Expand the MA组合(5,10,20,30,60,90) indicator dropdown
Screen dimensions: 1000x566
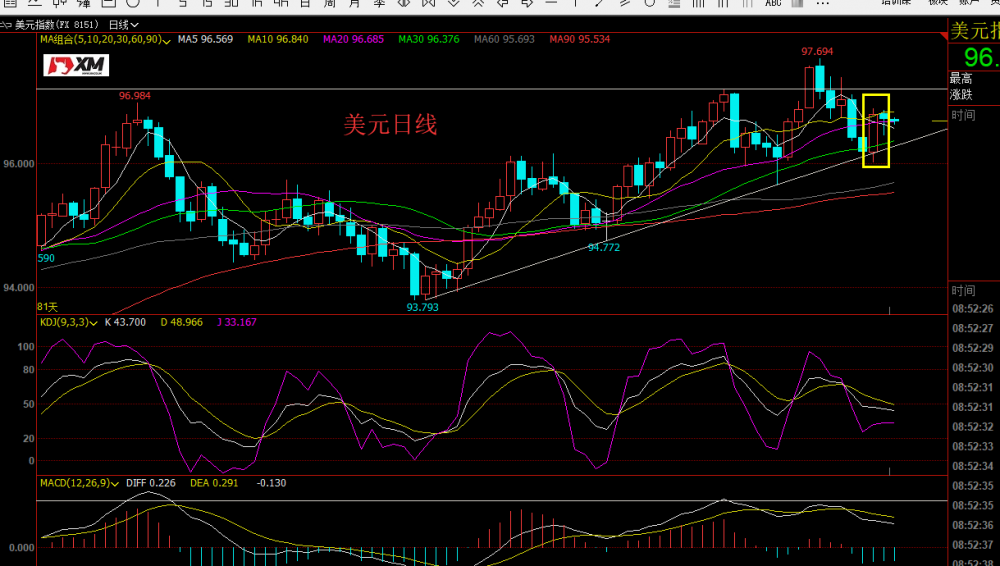coord(105,40)
